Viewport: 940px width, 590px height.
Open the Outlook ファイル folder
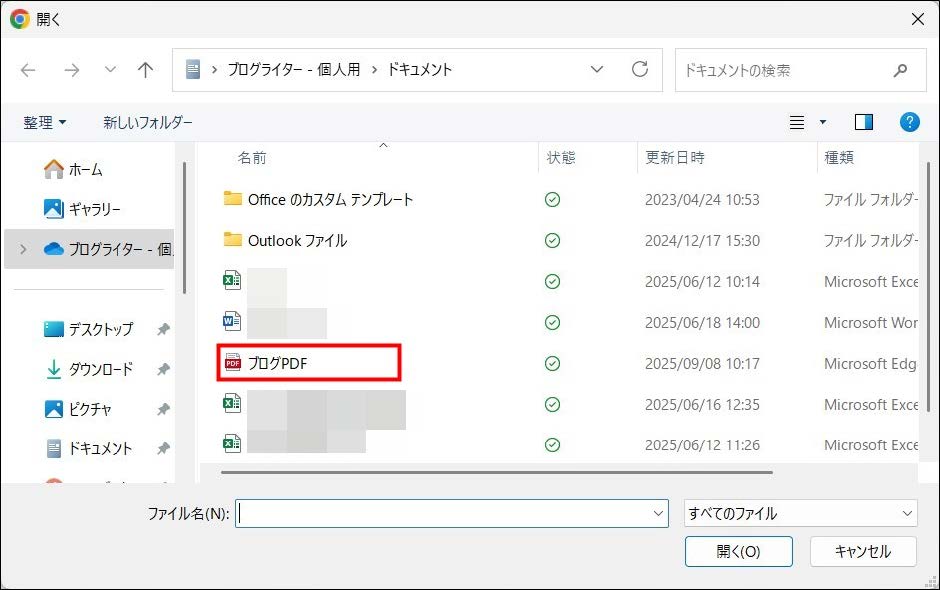click(x=297, y=240)
